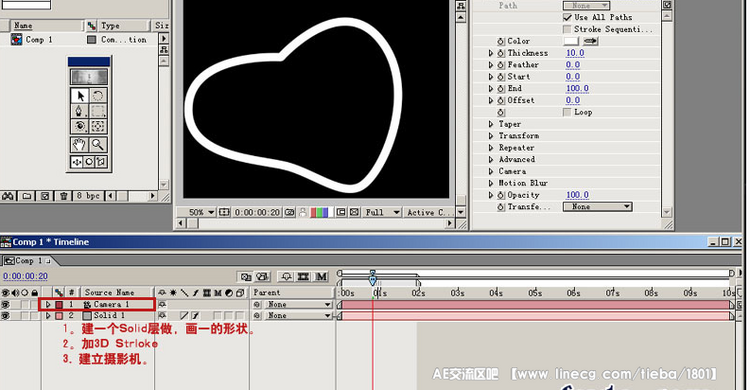Click the trash delete icon in Project
The width and height of the screenshot is (750, 390).
(x=63, y=196)
